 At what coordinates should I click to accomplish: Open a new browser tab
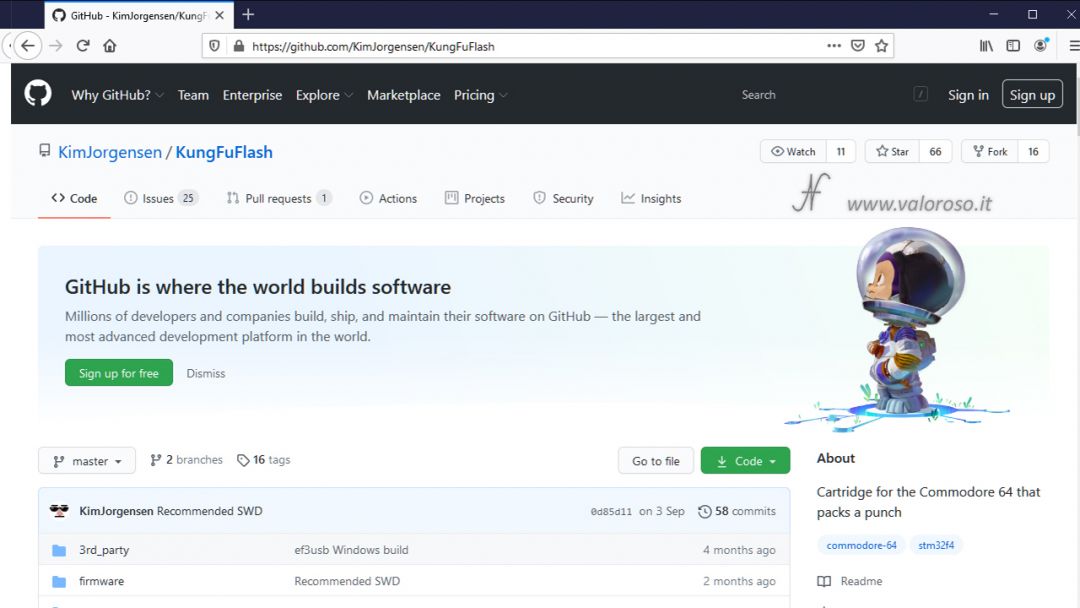pyautogui.click(x=248, y=14)
